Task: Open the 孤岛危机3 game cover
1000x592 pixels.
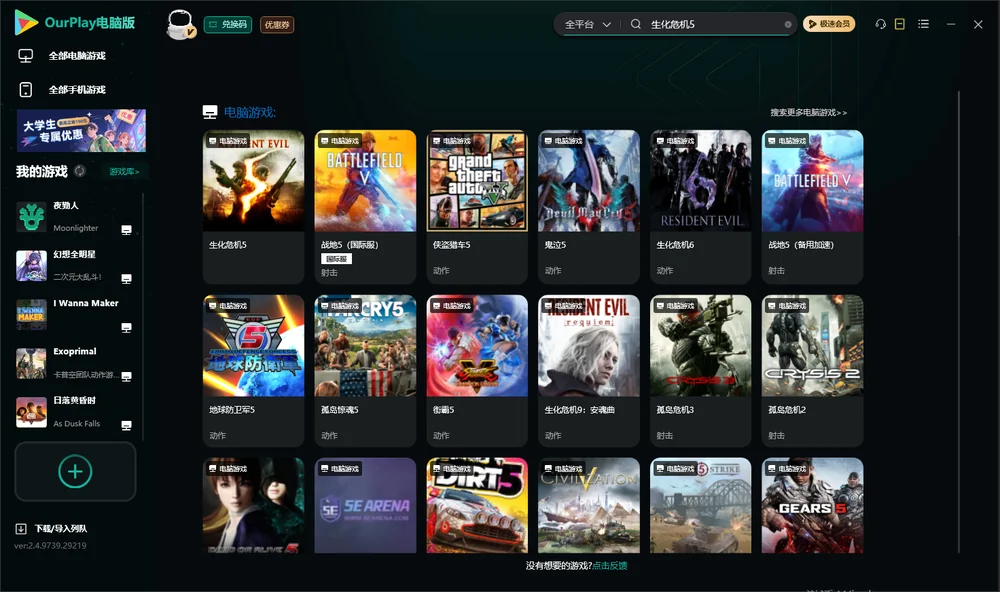Action: [701, 346]
